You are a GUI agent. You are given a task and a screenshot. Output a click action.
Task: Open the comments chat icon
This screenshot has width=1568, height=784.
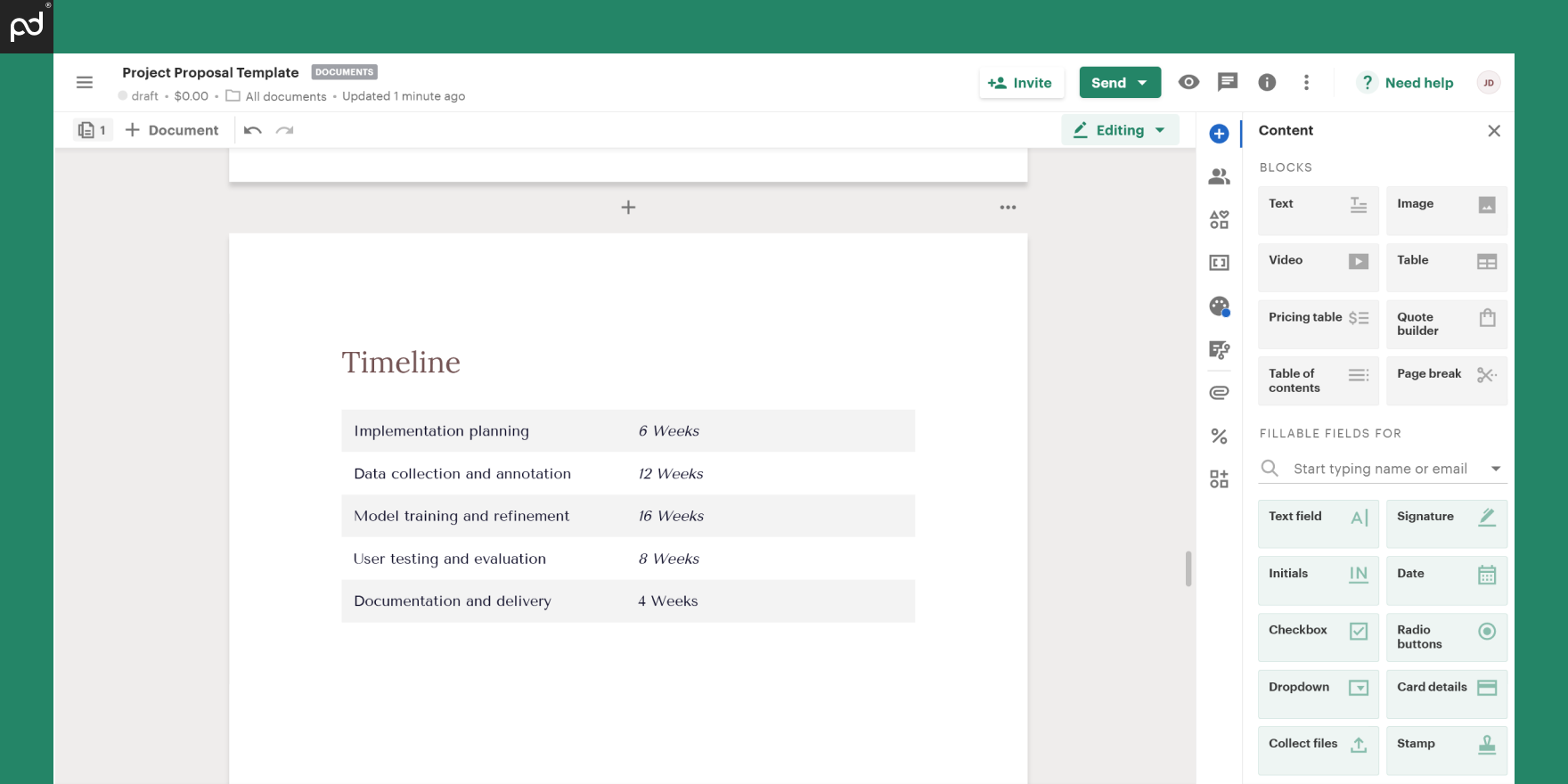coord(1228,82)
